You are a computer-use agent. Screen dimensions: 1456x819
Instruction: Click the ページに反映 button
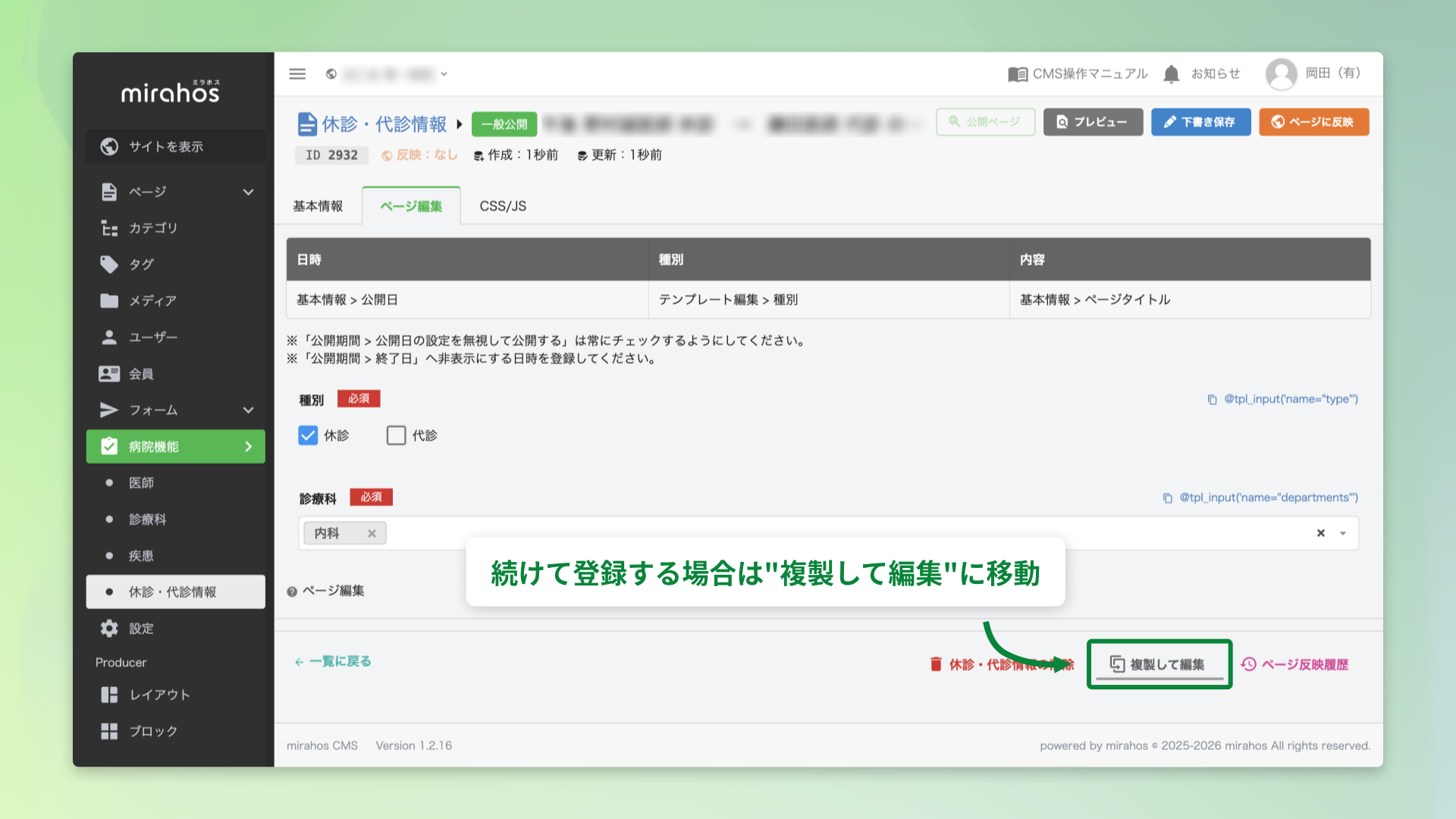[1313, 122]
